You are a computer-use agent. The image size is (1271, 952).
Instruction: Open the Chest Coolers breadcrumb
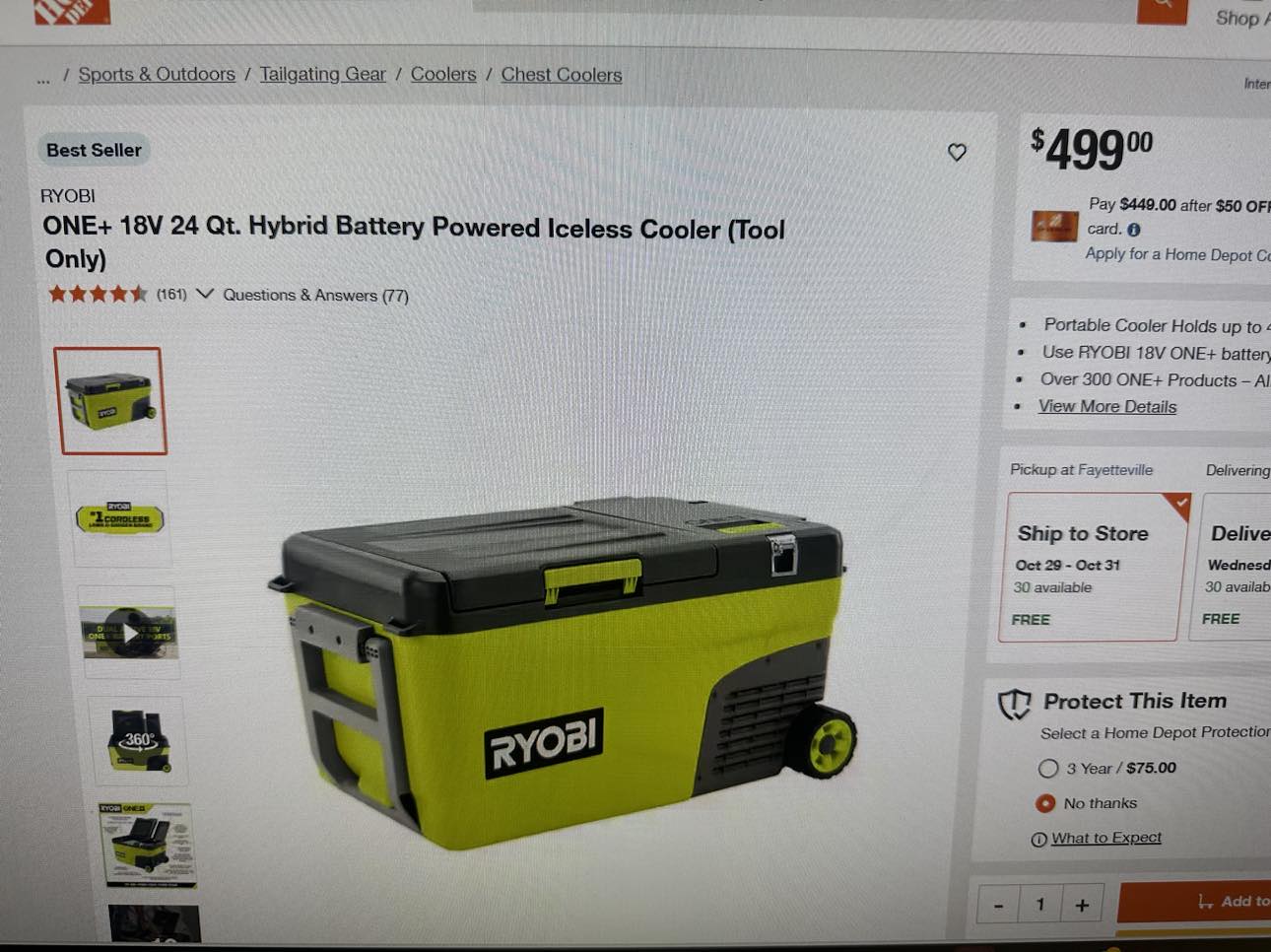562,75
